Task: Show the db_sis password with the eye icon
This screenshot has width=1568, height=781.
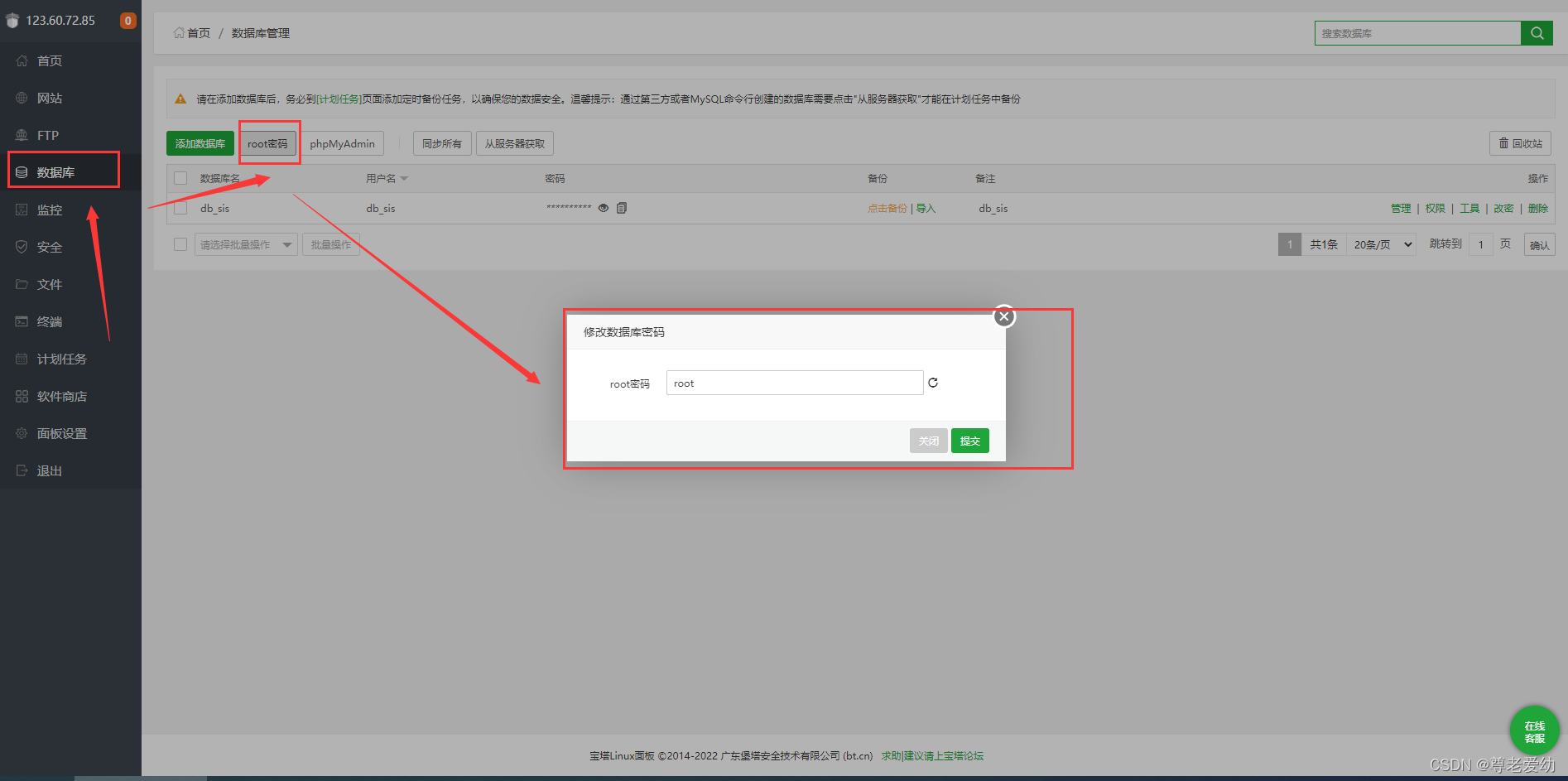Action: [x=604, y=208]
